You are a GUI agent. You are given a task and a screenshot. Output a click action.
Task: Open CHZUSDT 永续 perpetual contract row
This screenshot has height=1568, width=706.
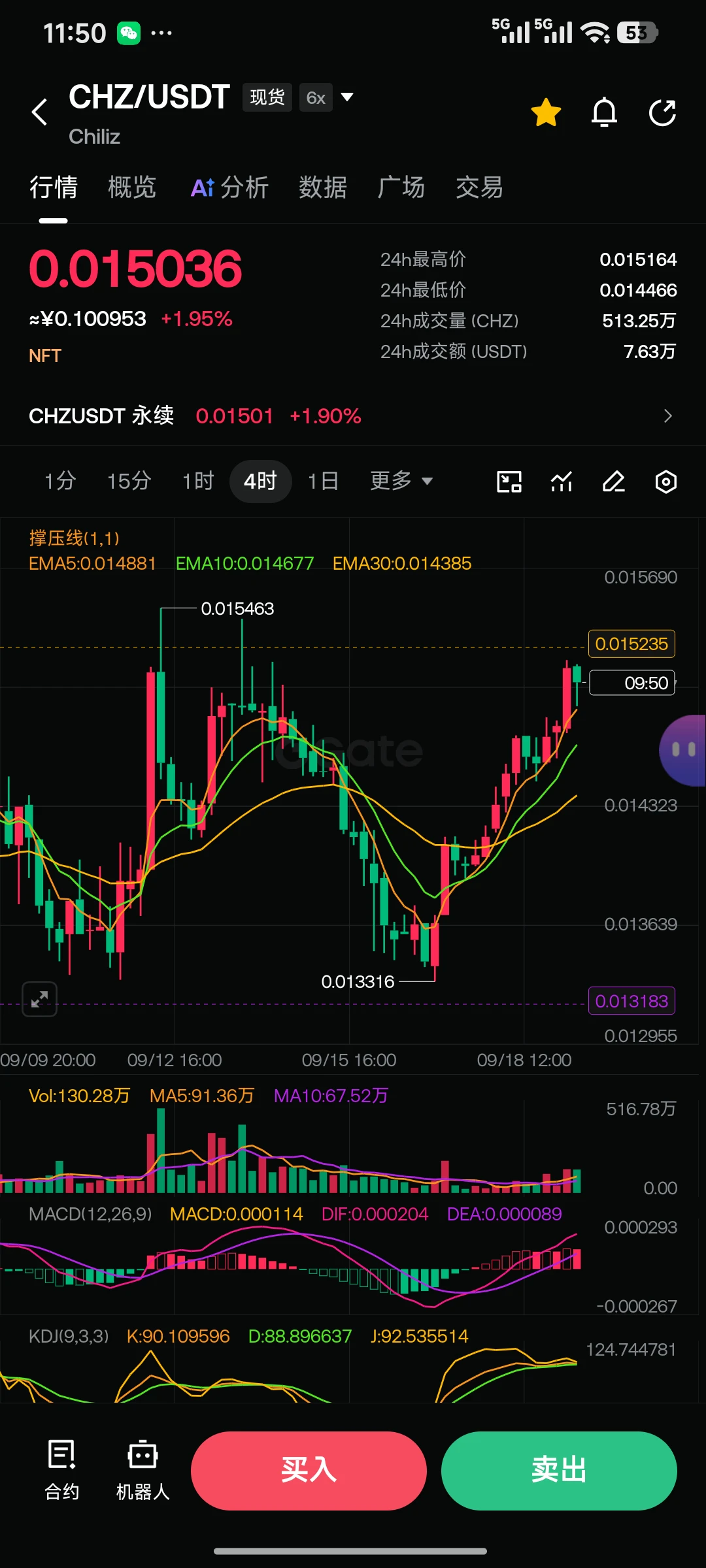[353, 416]
